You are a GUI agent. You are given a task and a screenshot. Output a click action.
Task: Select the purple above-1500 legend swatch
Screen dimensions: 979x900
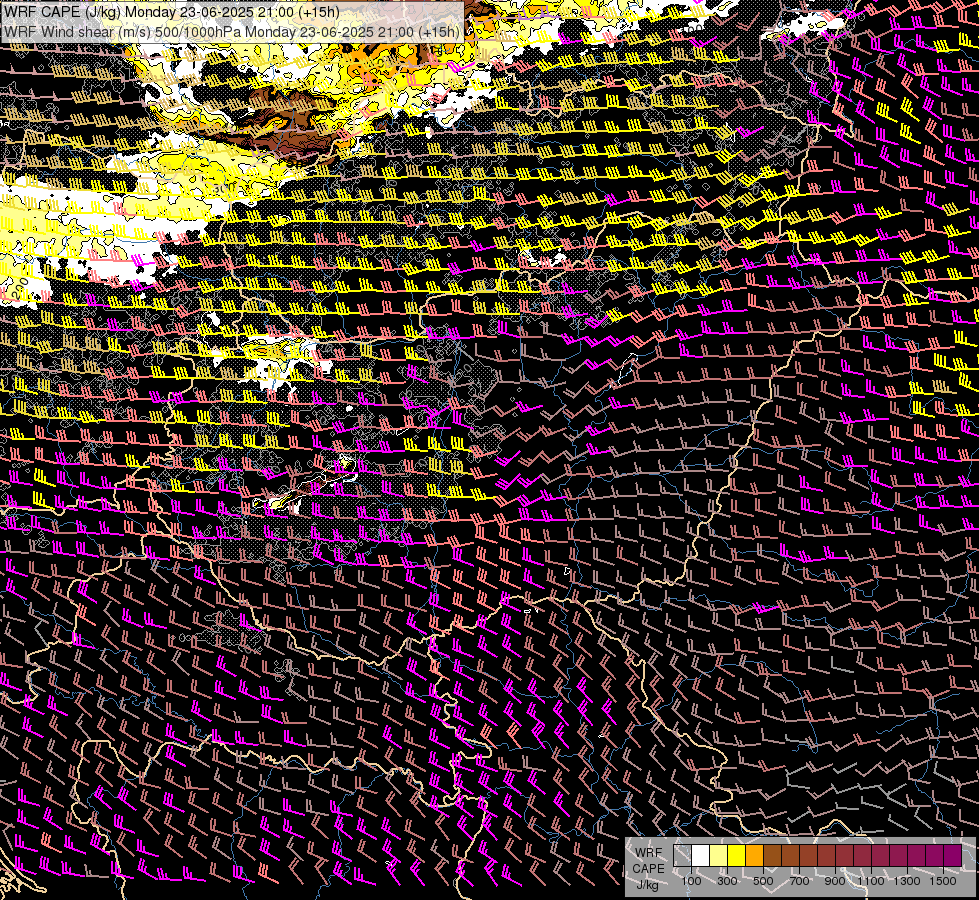pyautogui.click(x=952, y=856)
